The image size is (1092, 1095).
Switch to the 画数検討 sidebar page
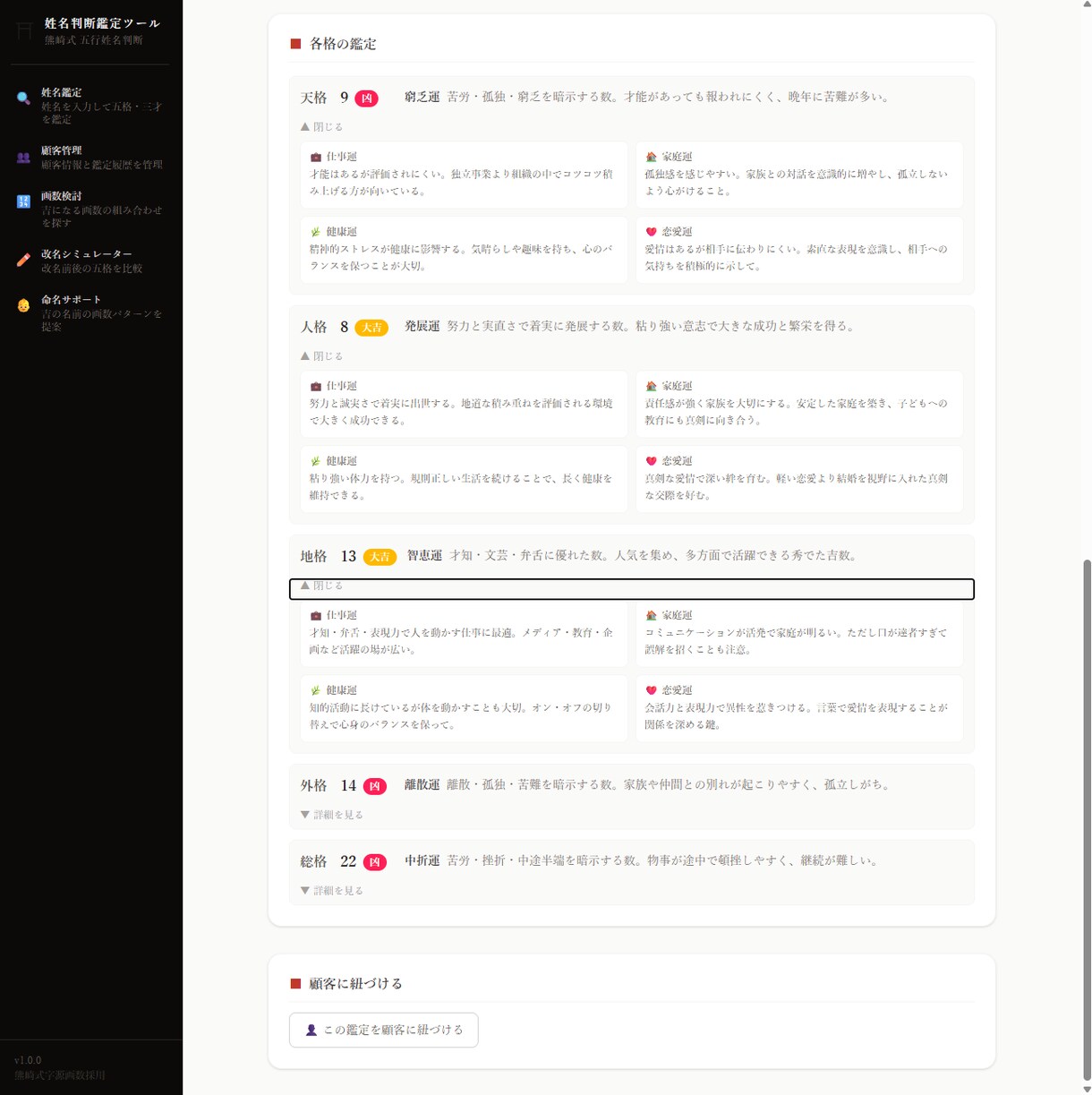coord(91,209)
